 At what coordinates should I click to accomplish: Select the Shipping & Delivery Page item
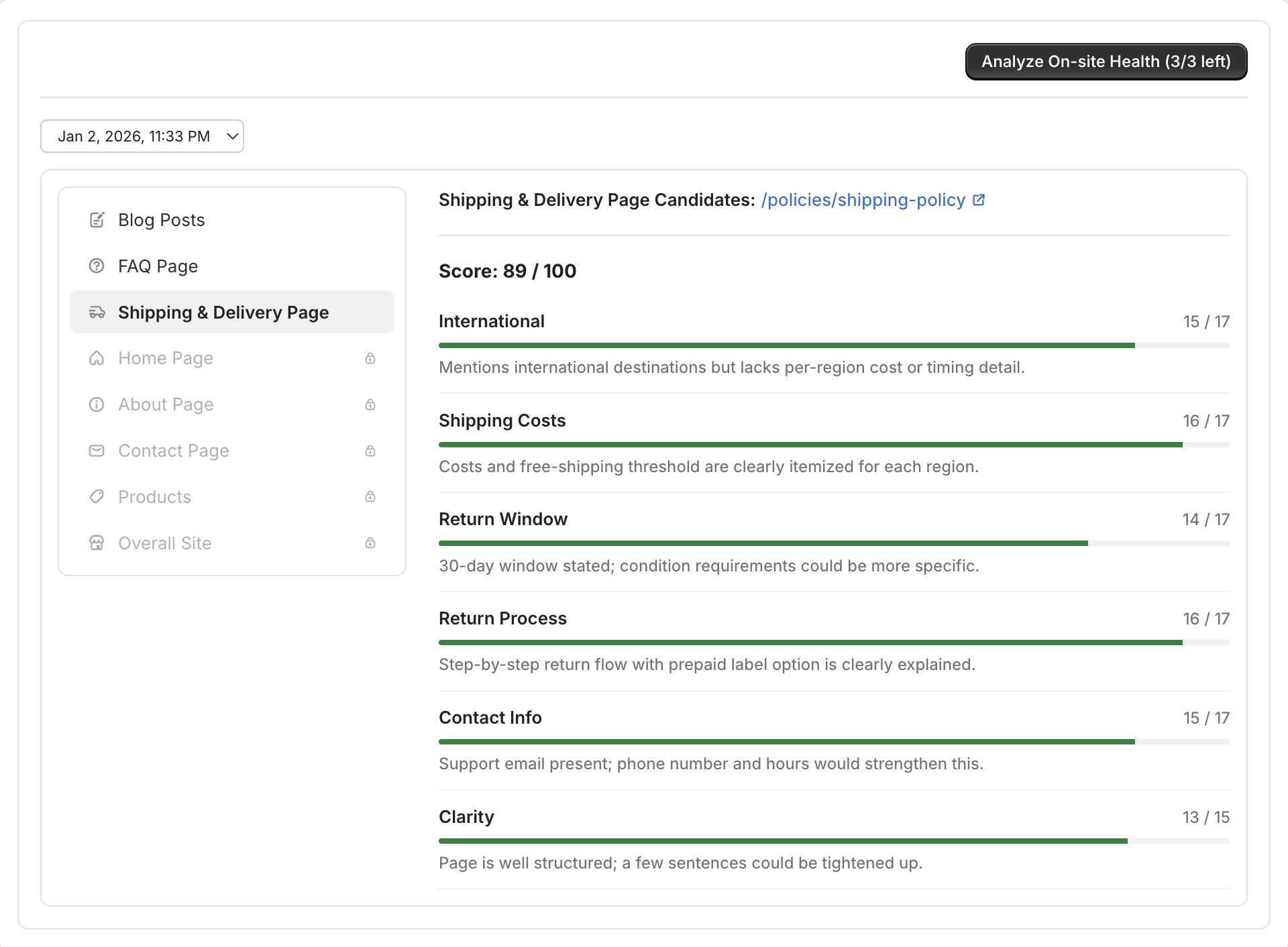point(232,313)
